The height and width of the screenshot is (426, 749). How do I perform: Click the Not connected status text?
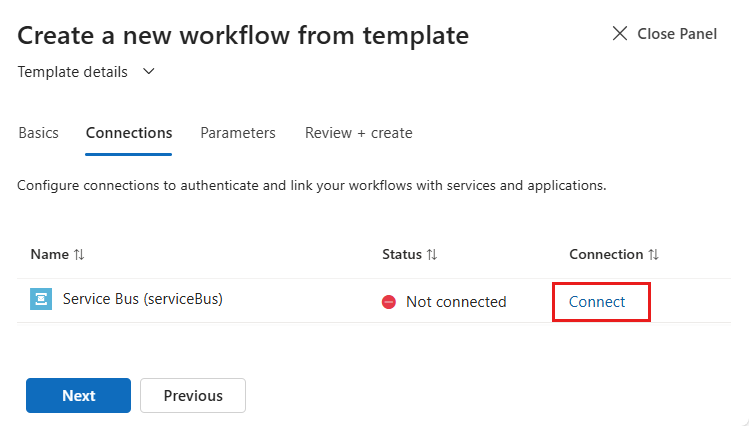[456, 302]
